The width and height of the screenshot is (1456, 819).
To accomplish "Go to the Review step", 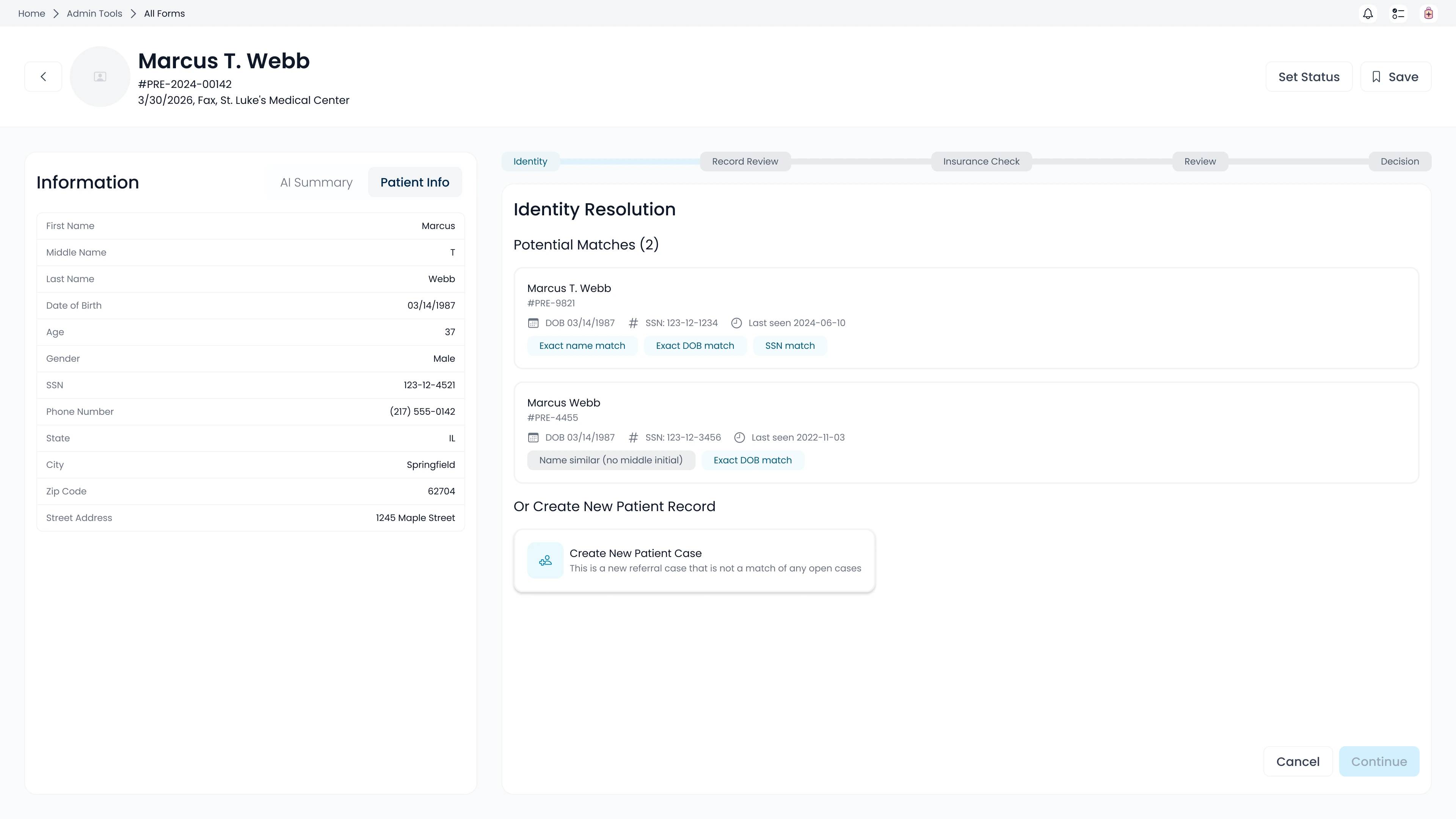I will click(1200, 162).
